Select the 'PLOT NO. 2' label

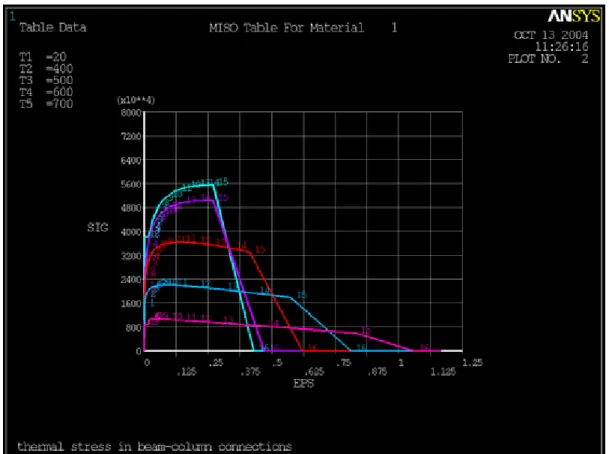[548, 59]
